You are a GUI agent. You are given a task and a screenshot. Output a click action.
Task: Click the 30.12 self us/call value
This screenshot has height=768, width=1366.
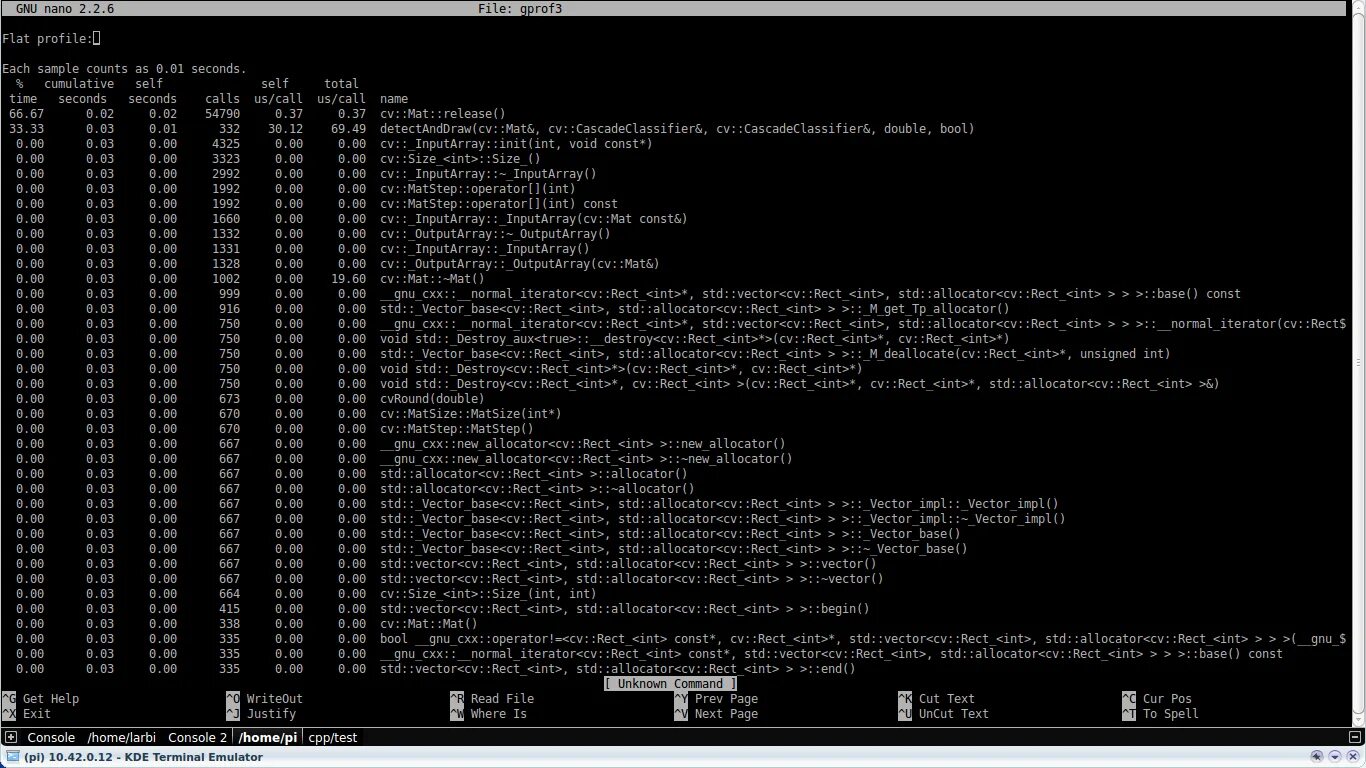pos(285,129)
